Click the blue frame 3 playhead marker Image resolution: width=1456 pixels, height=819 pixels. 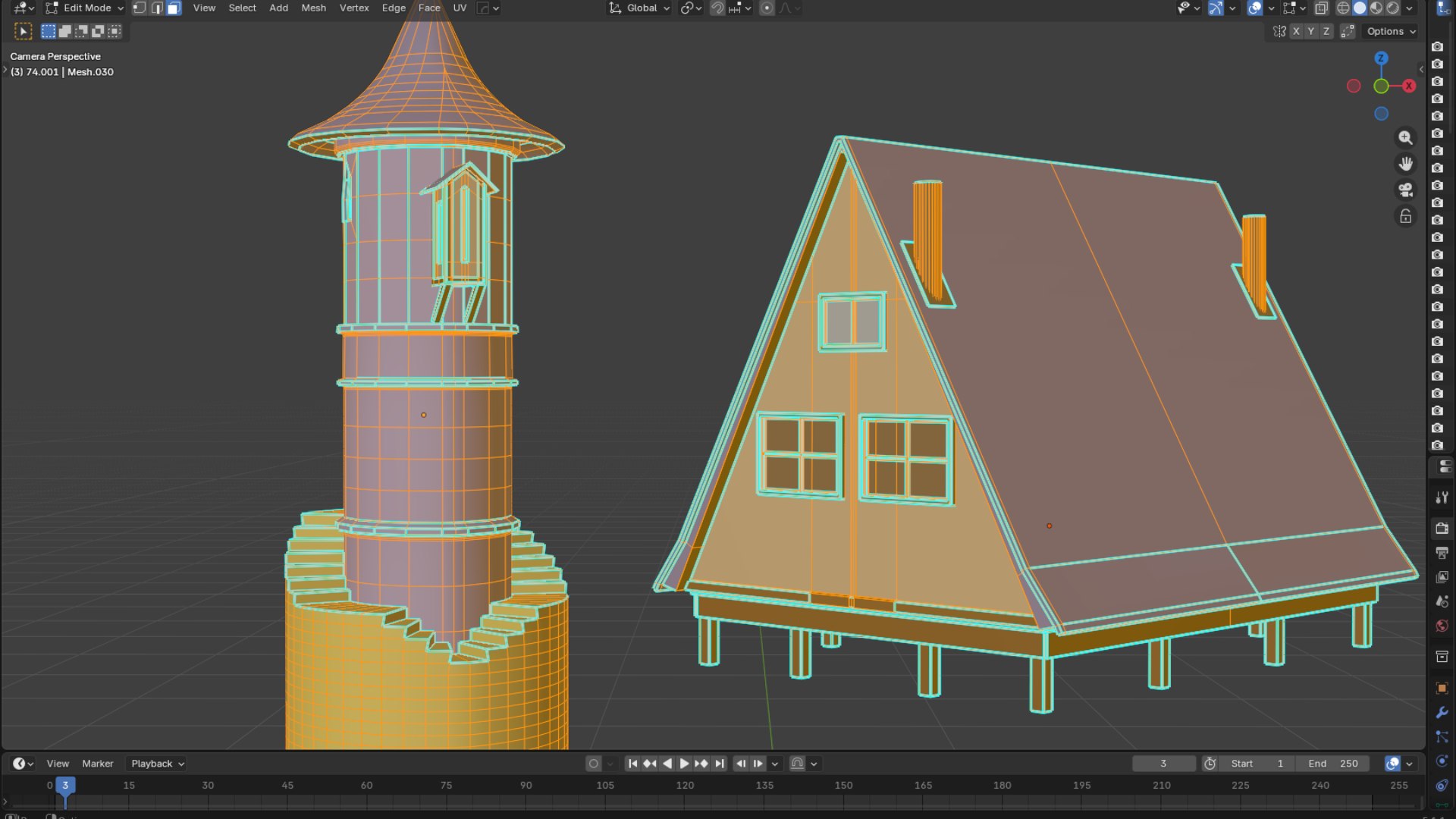tap(65, 786)
